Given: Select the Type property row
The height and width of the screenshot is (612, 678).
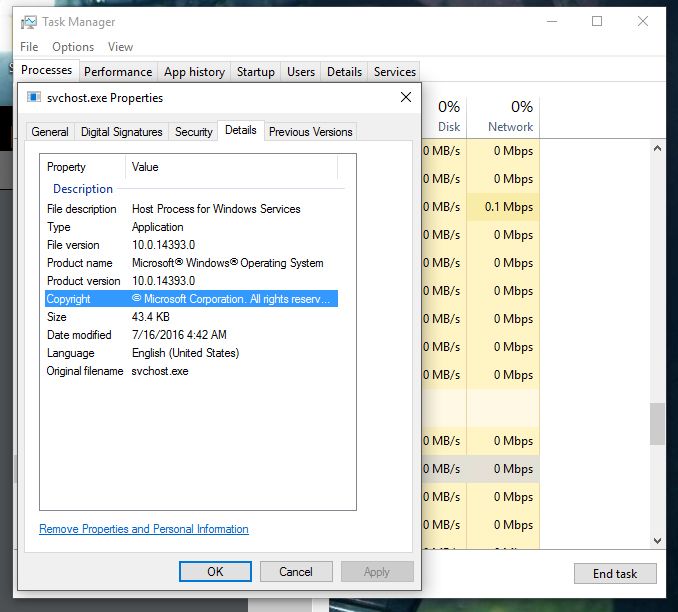Looking at the screenshot, I should 192,227.
